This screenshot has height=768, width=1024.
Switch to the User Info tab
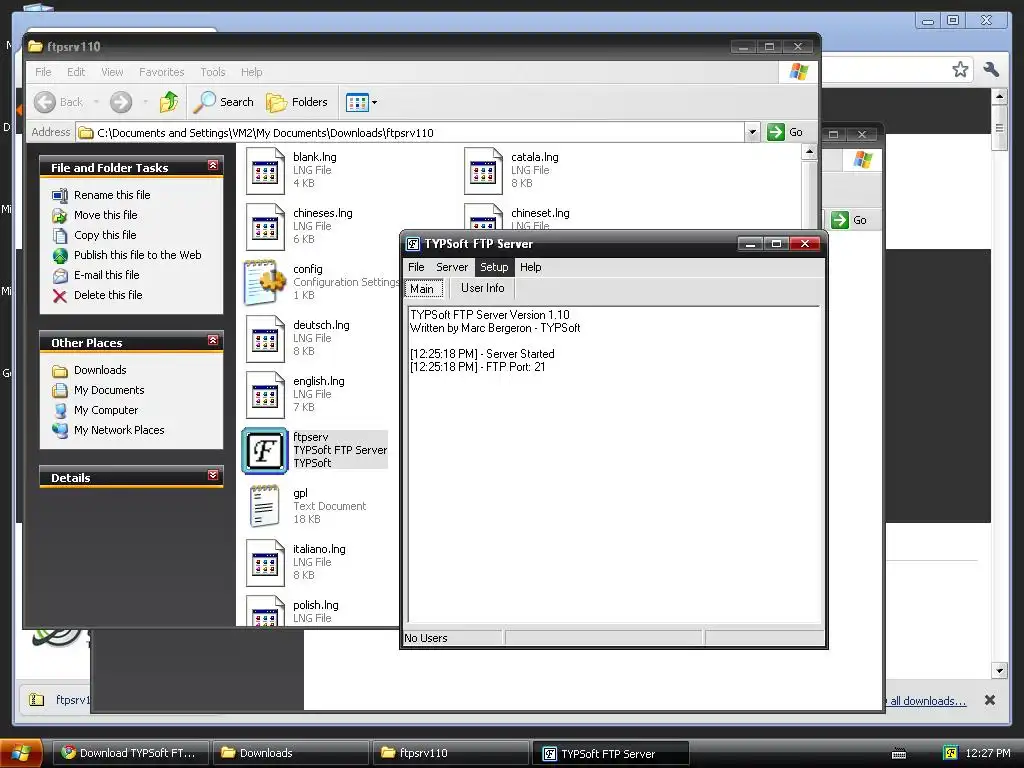coord(483,288)
